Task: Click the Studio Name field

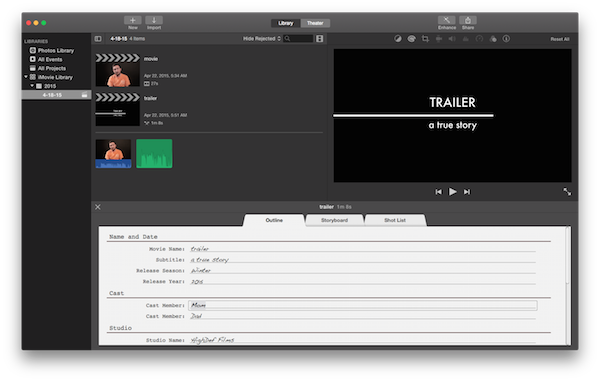Action: [x=363, y=340]
